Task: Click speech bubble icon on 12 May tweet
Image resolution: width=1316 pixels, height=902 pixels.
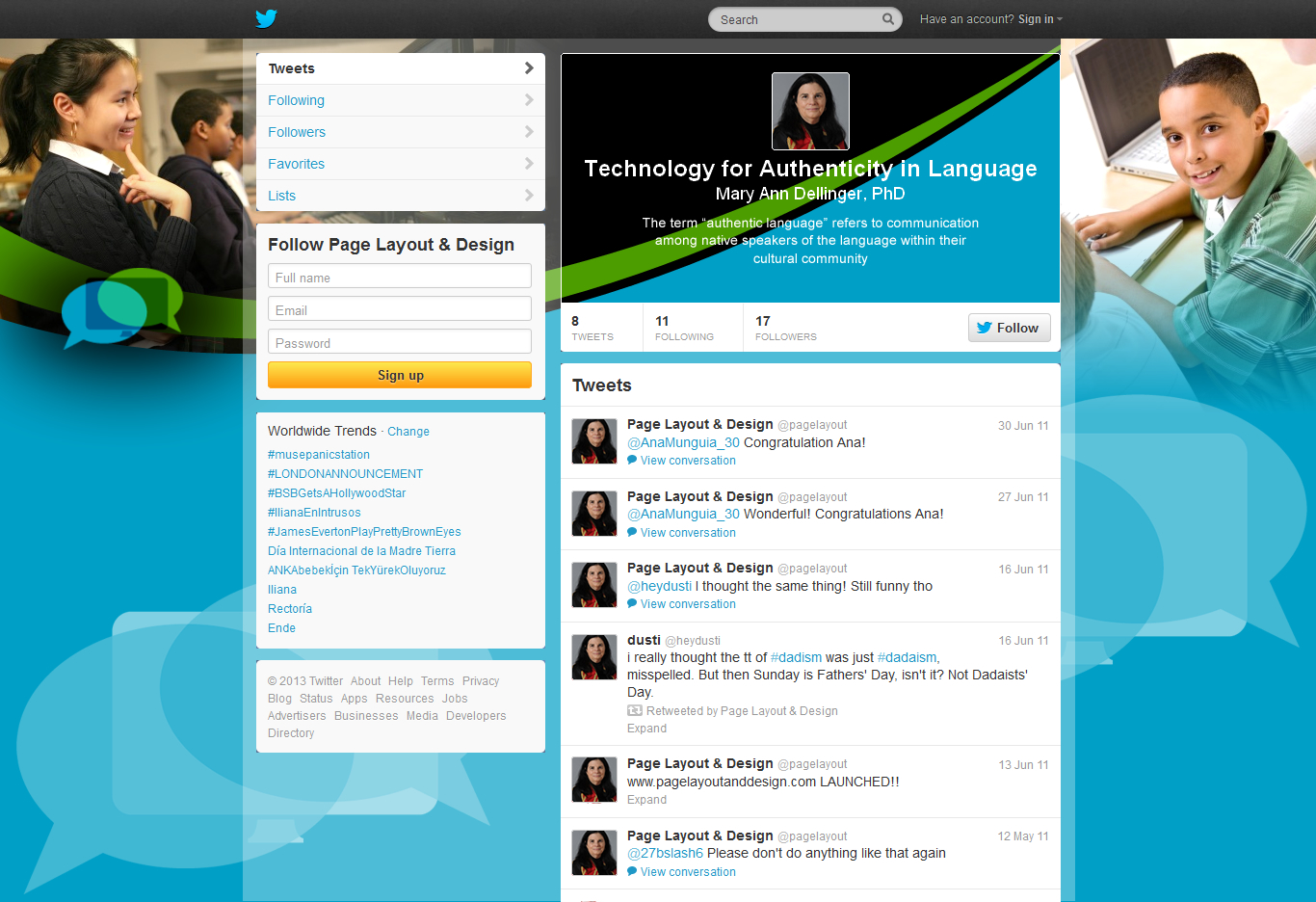Action: (632, 872)
